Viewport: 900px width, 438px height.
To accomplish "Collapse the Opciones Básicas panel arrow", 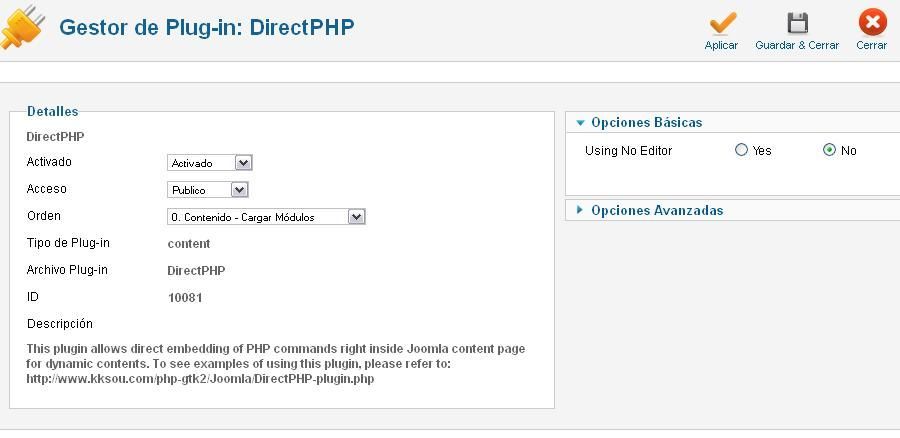I will [x=580, y=122].
